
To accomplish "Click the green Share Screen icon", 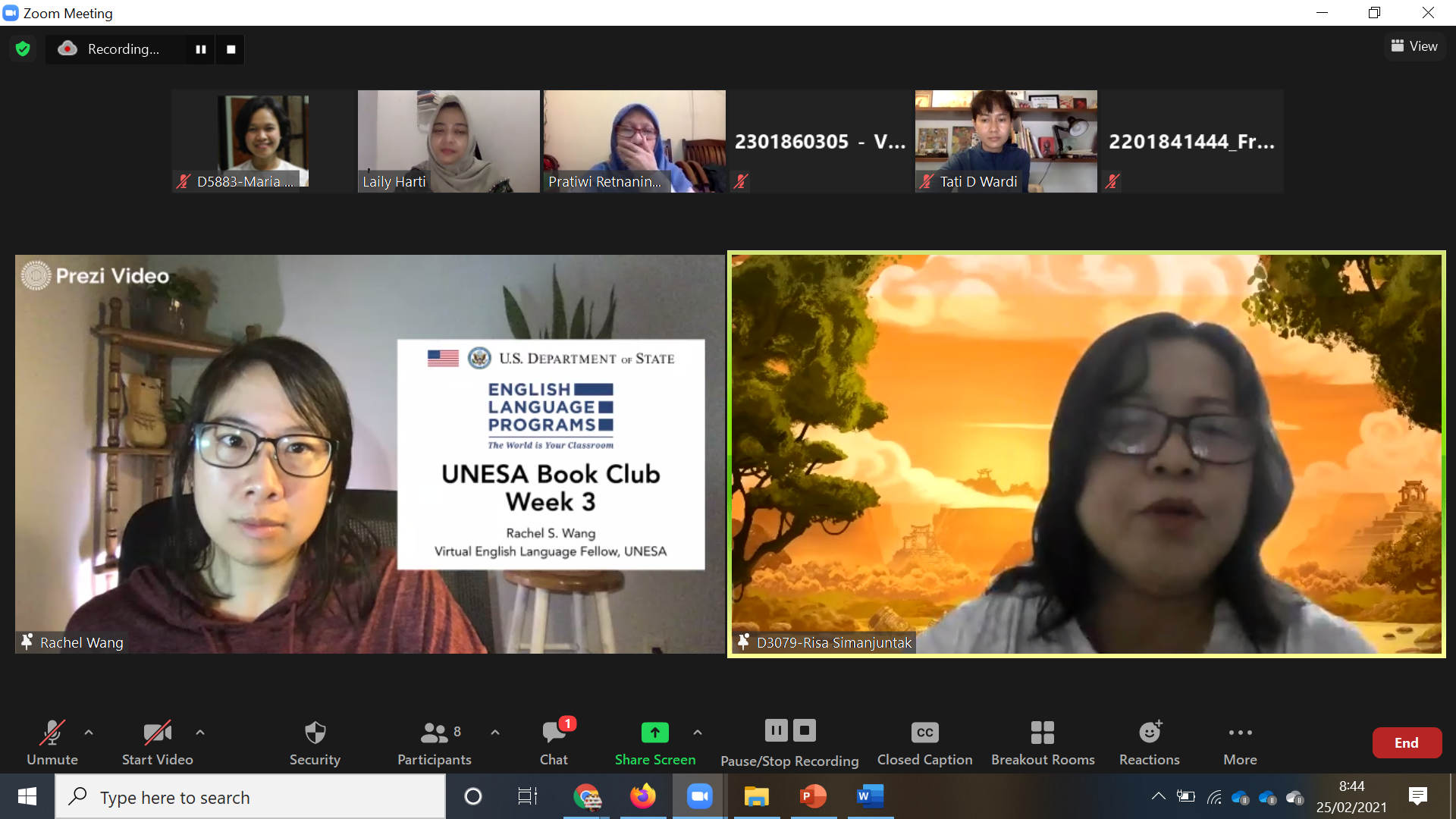I will pos(654,733).
